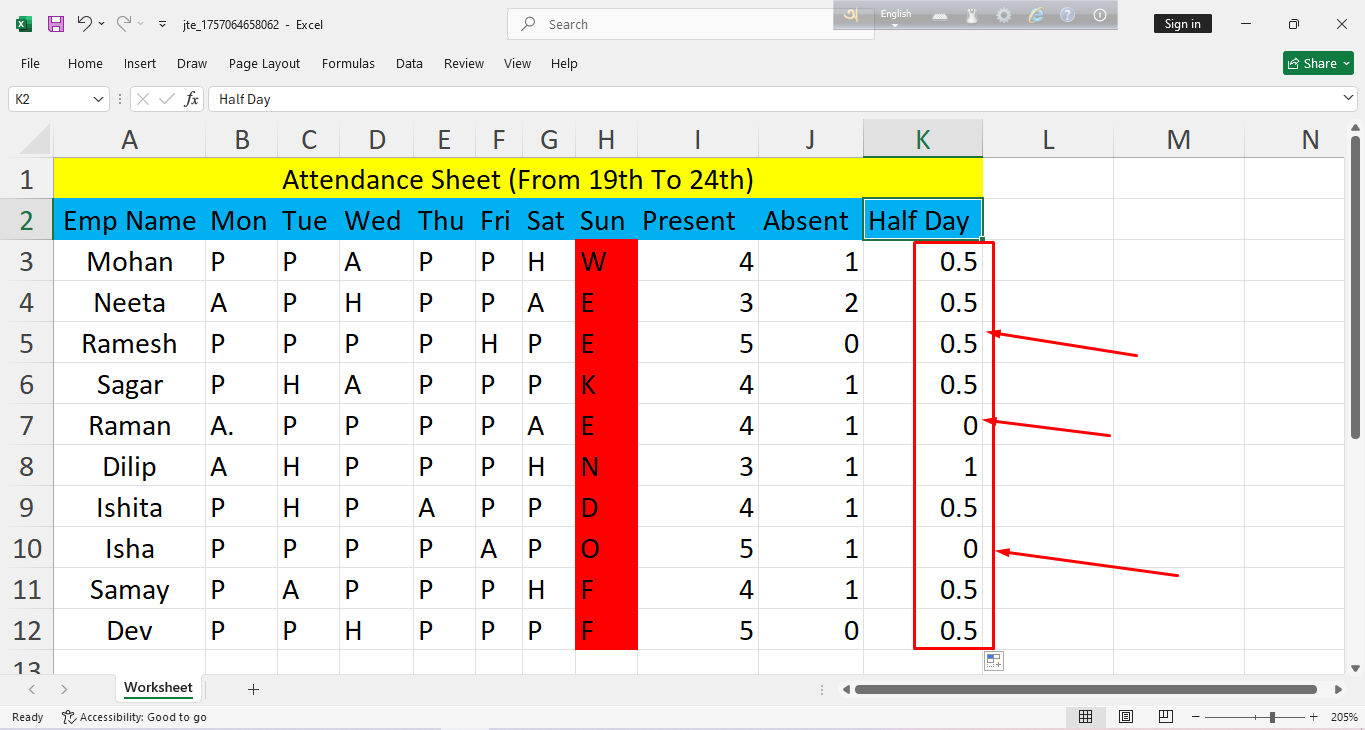1365x730 pixels.
Task: Undo the last action
Action: pyautogui.click(x=85, y=24)
